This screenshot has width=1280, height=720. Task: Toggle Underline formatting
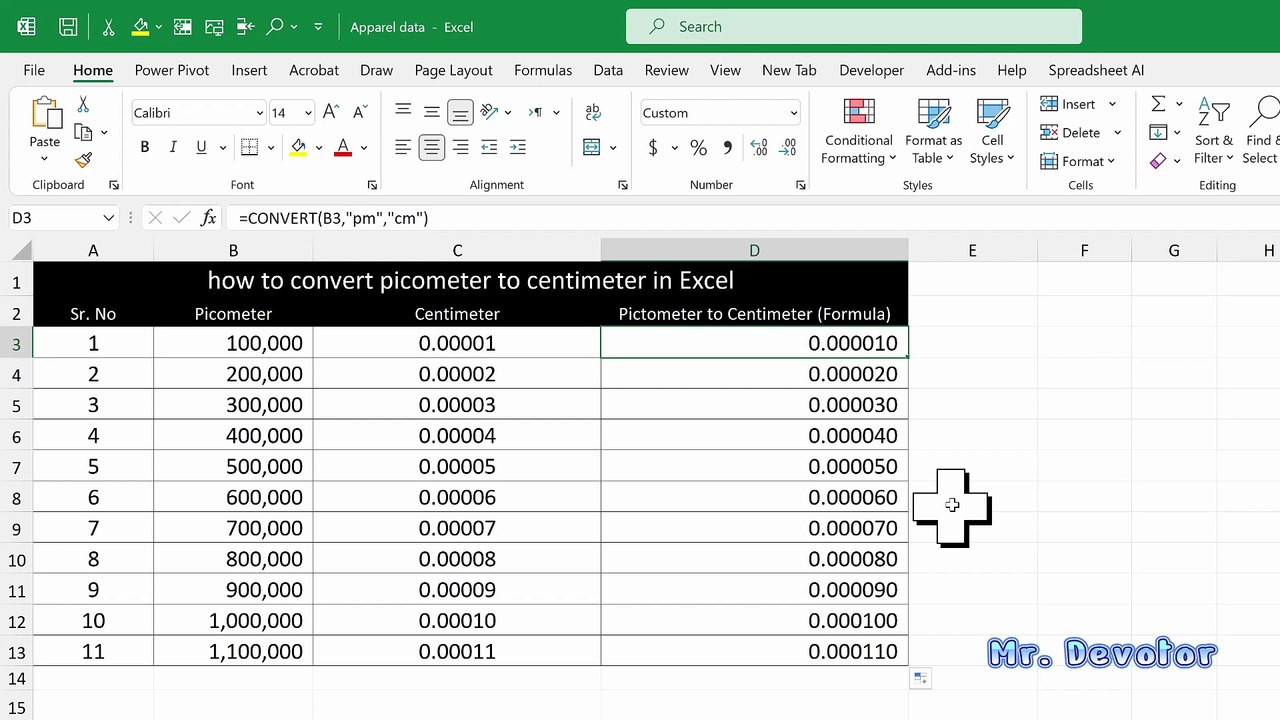point(201,147)
